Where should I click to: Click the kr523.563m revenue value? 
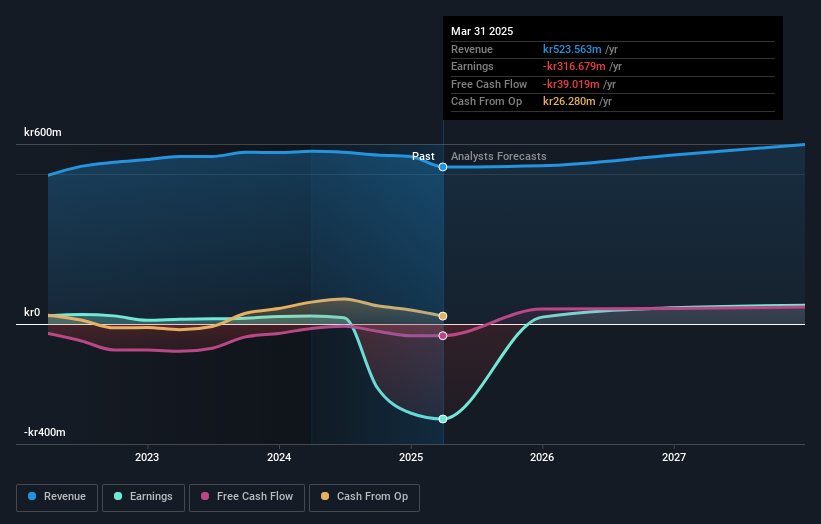572,49
